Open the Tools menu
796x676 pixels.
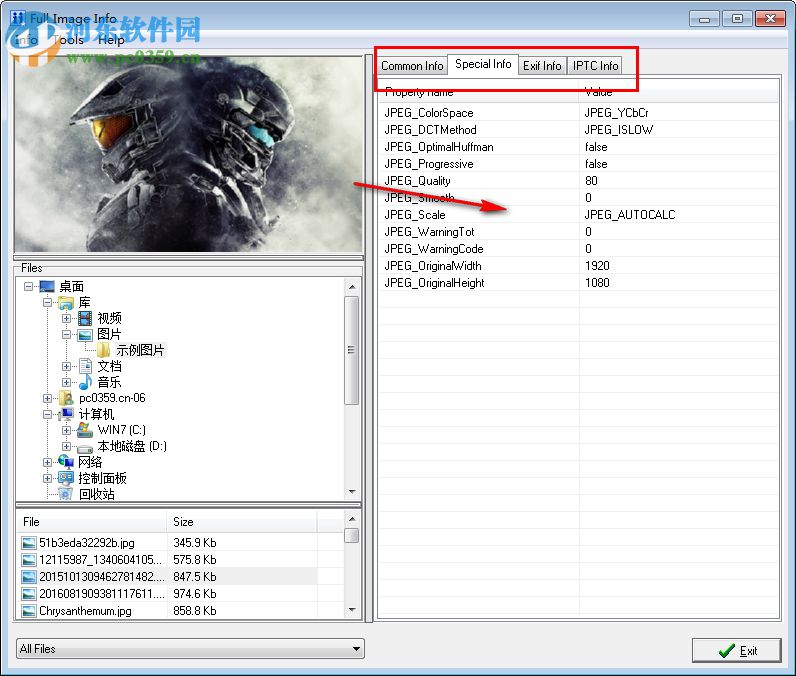click(x=68, y=40)
